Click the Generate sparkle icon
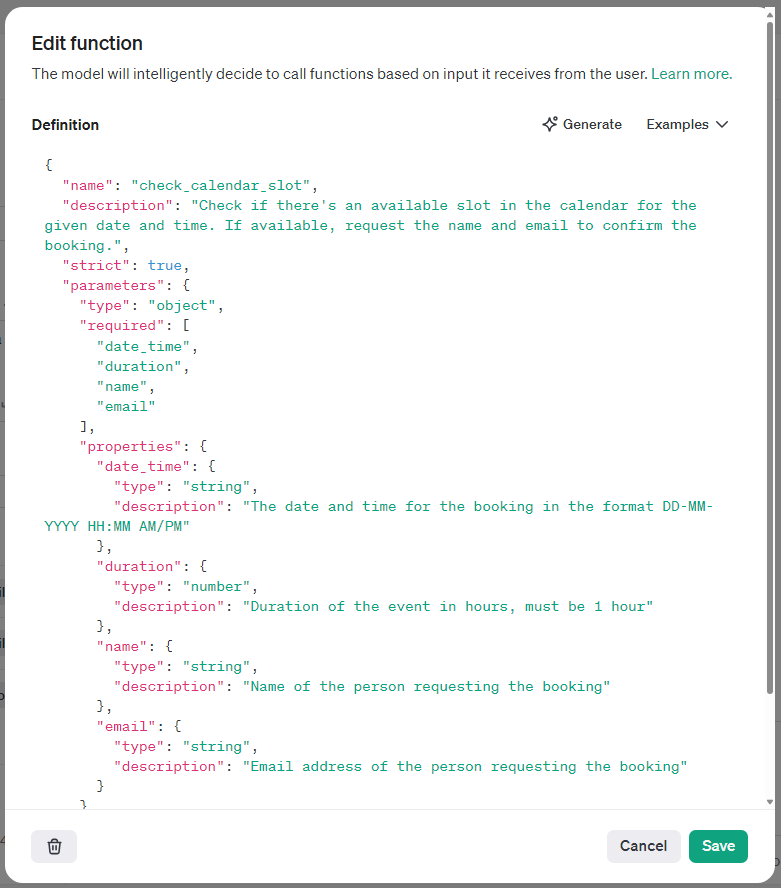Viewport: 781px width, 888px height. [549, 124]
